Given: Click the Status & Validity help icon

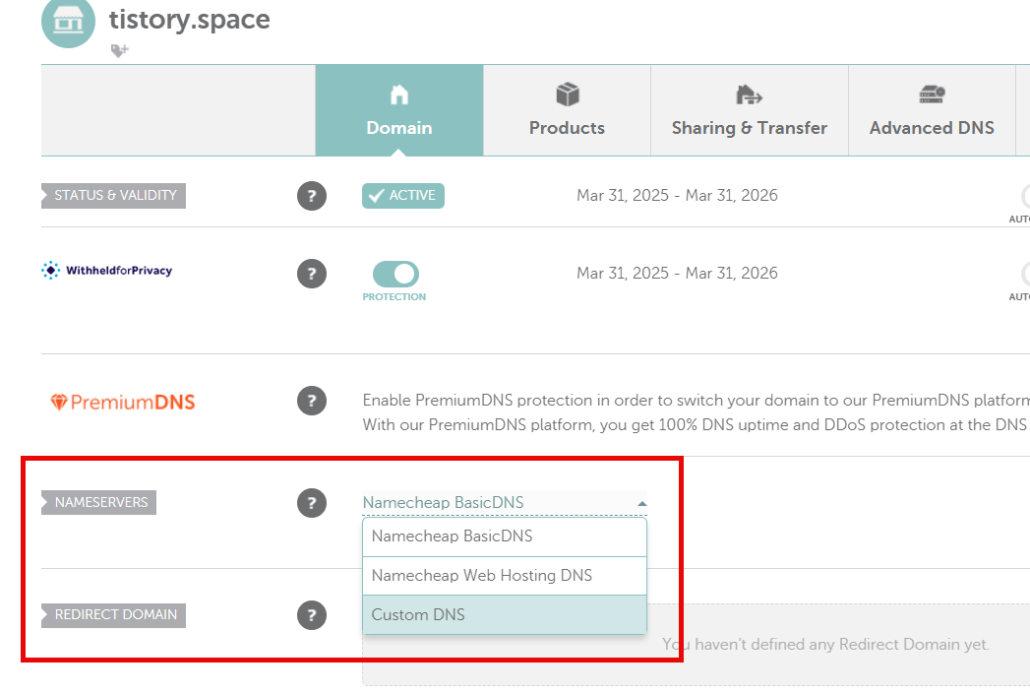Looking at the screenshot, I should click(x=312, y=196).
